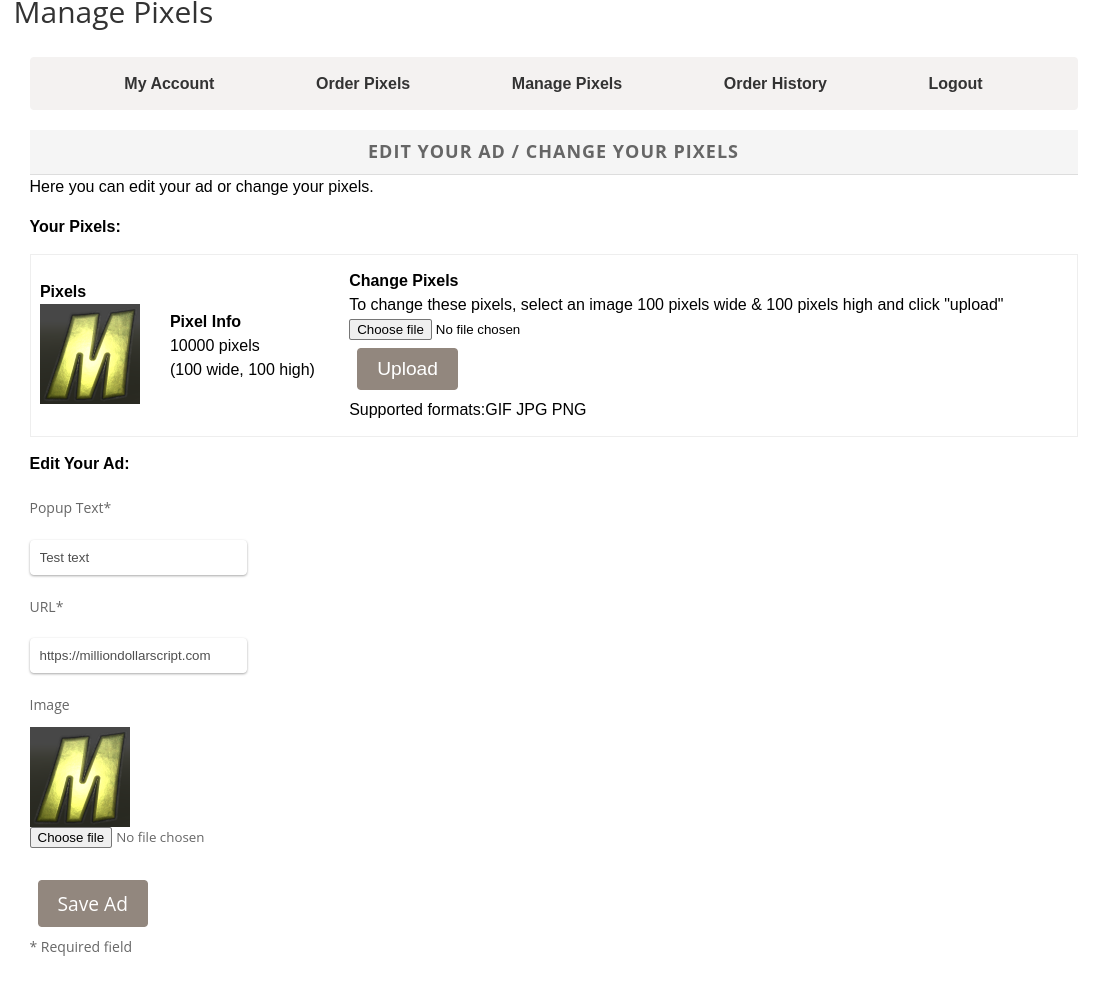Click Choose file under Change Pixels
Image resolution: width=1117 pixels, height=997 pixels.
pos(390,330)
